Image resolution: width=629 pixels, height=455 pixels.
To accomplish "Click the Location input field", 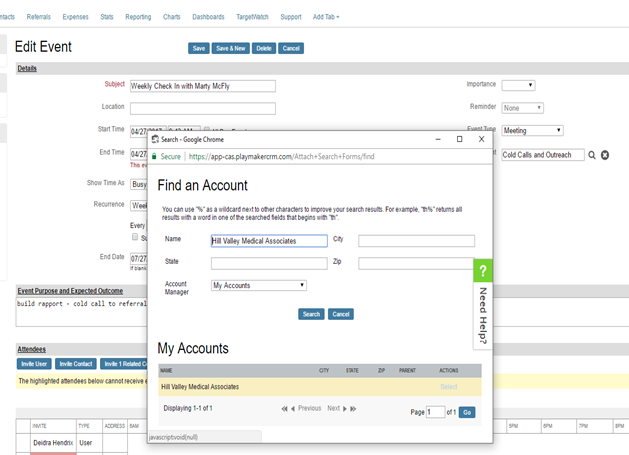I will (x=203, y=108).
